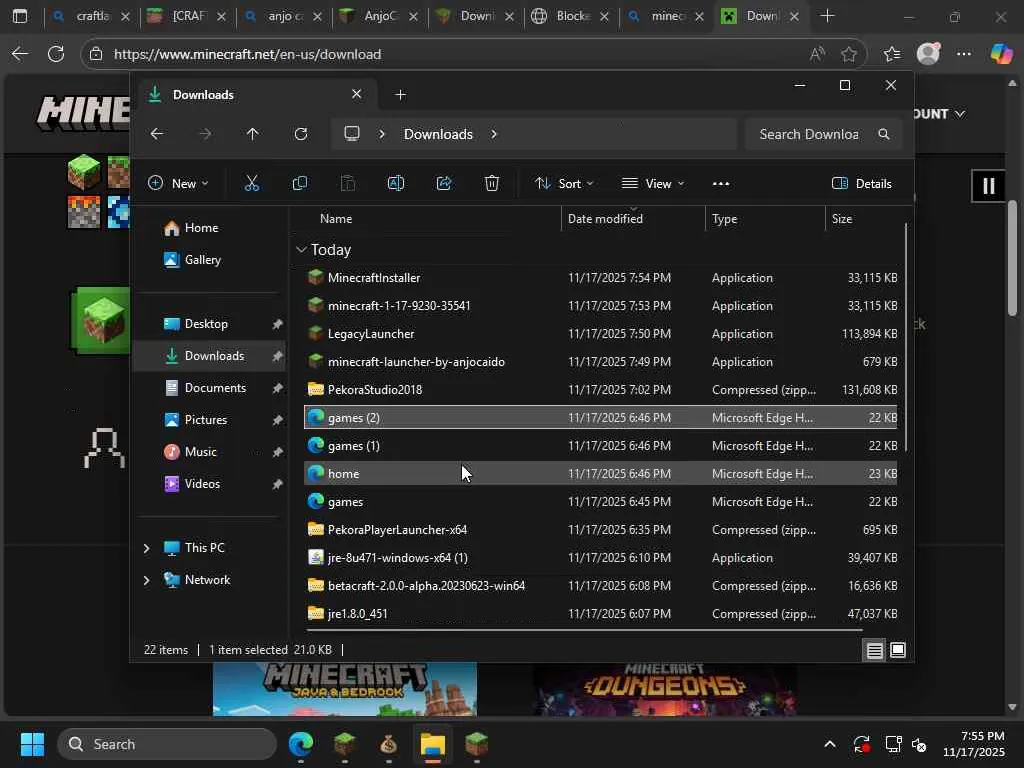
Task: Open Videos in navigation pane
Action: point(211,484)
